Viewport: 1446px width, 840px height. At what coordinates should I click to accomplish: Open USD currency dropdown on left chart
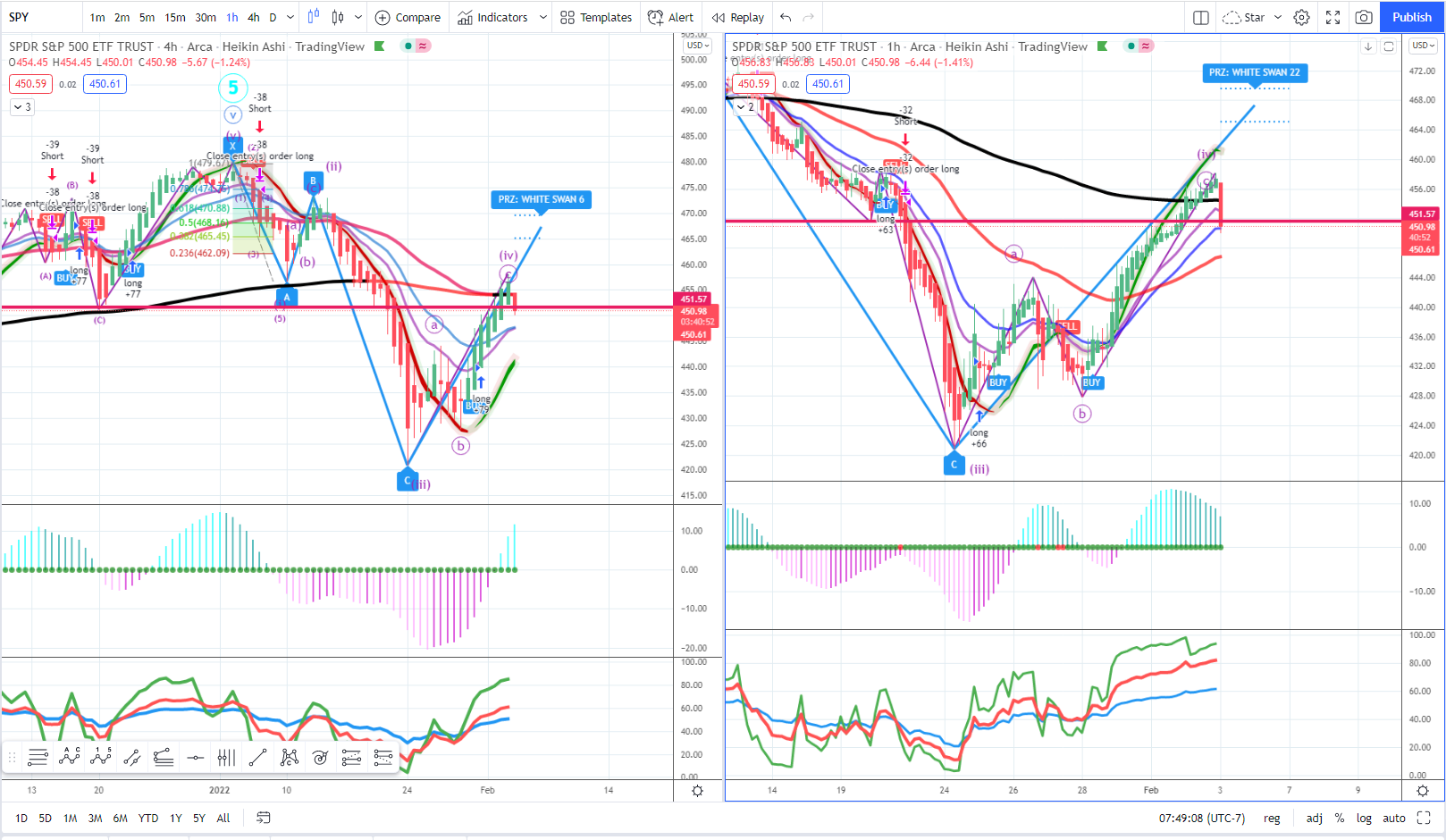[x=698, y=46]
